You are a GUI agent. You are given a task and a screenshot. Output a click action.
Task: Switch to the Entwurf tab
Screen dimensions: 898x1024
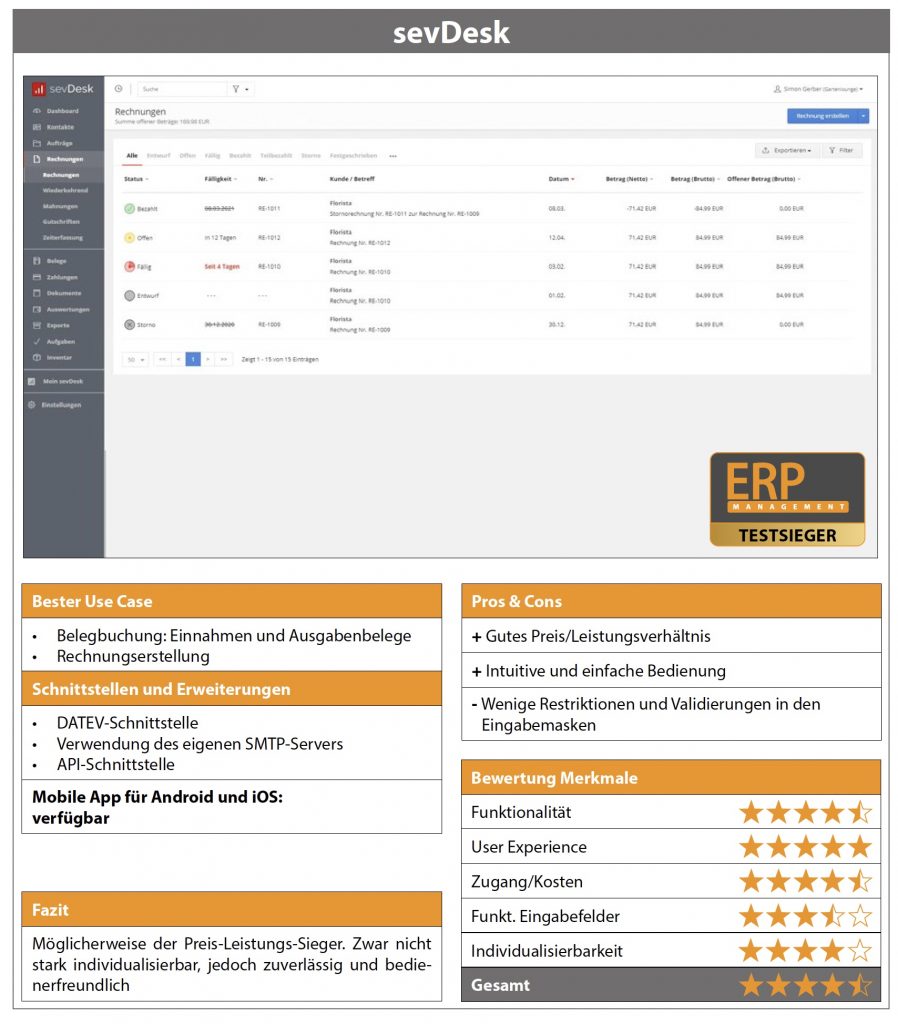(x=158, y=156)
